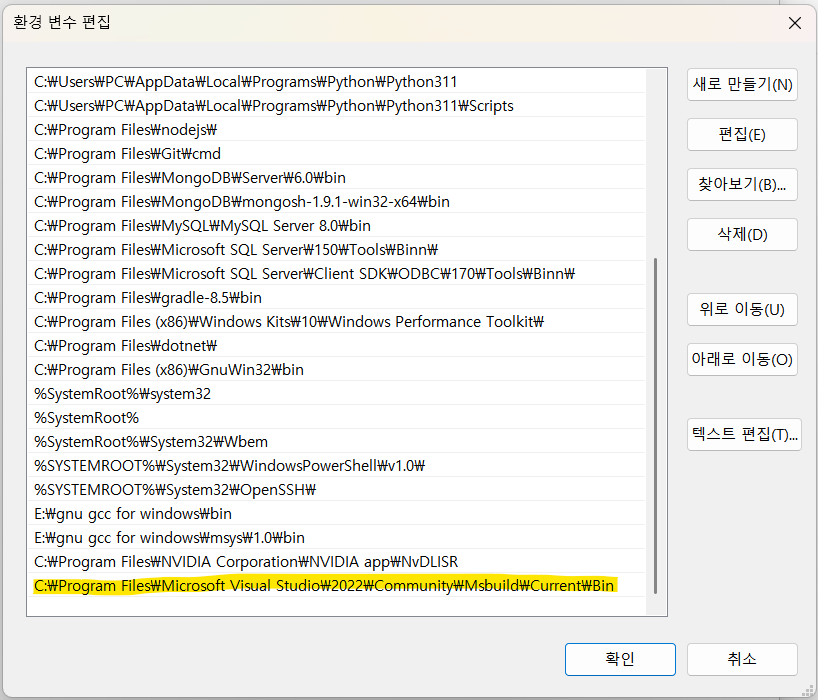The image size is (818, 700).
Task: Select the mongosh-1.9.1-win32-x64 path entry
Action: 336,202
